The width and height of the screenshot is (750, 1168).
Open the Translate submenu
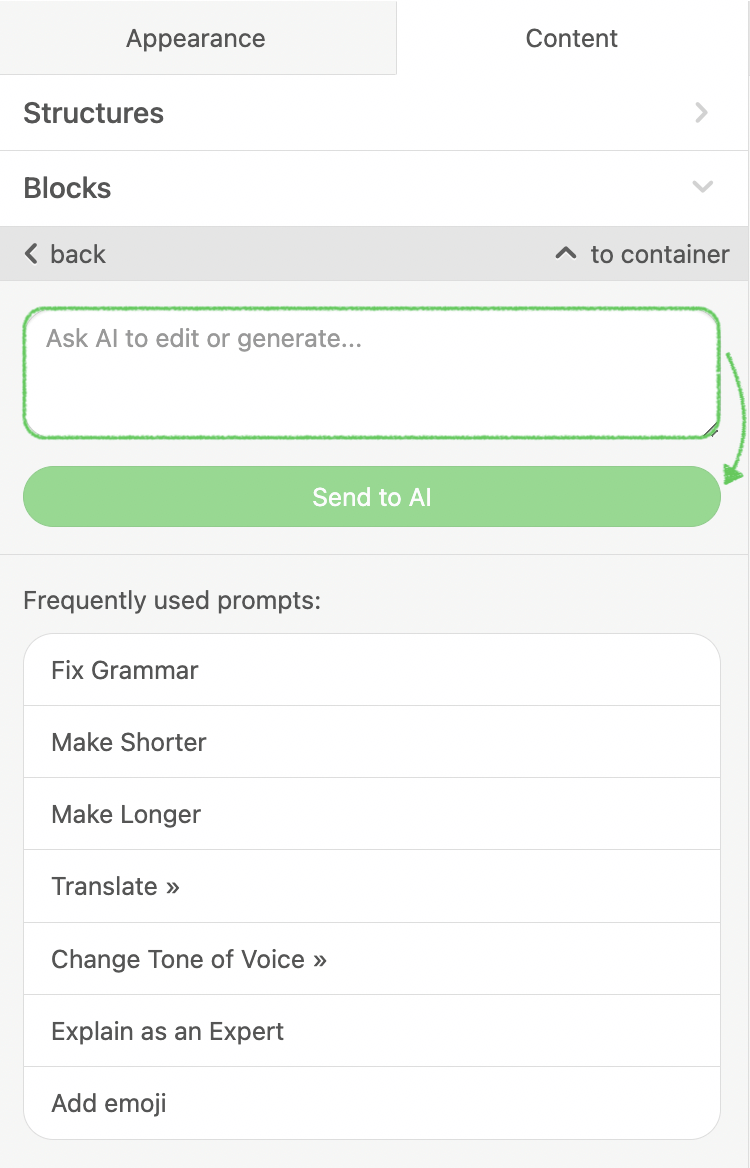[x=115, y=886]
